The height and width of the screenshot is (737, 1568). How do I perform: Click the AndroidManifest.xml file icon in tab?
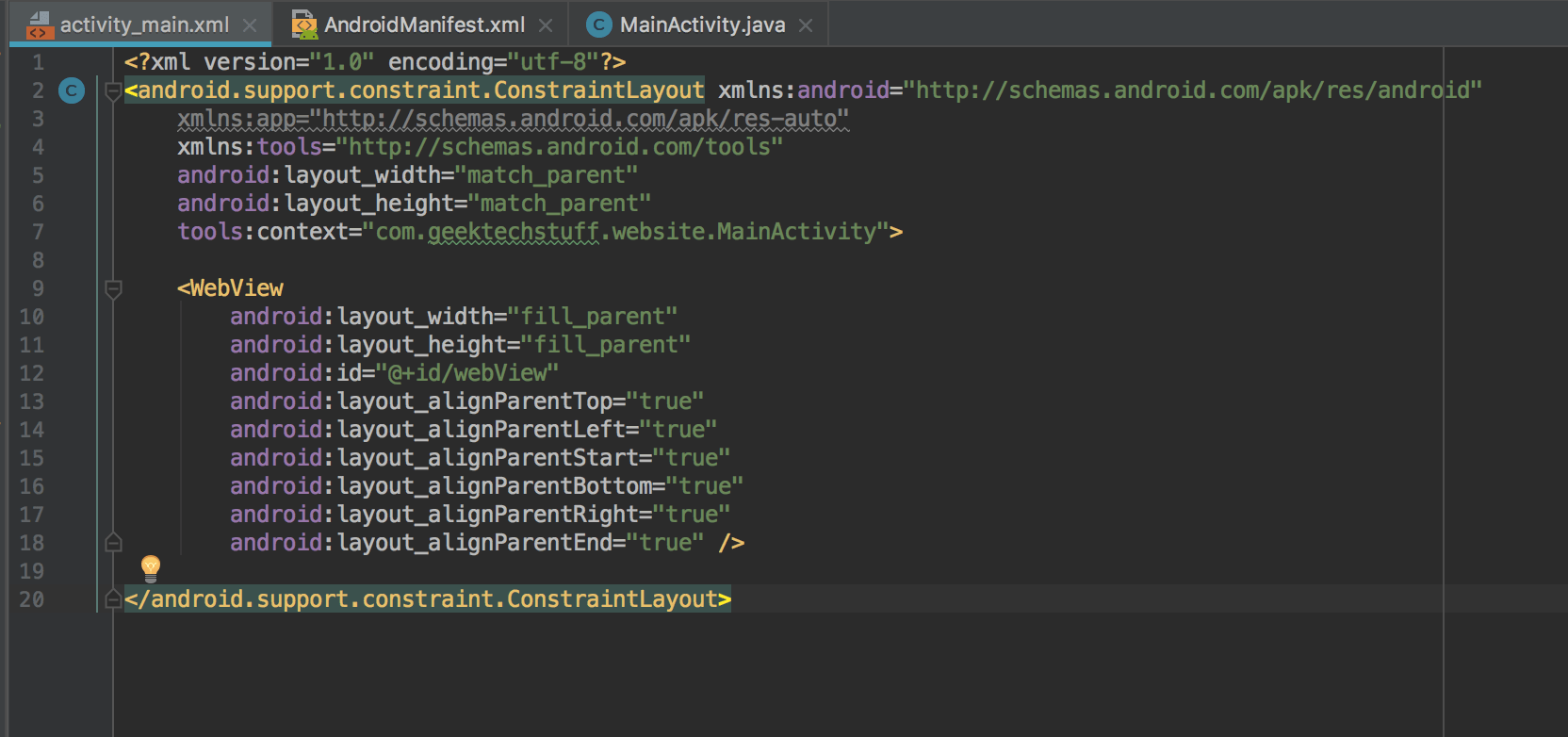point(304,25)
